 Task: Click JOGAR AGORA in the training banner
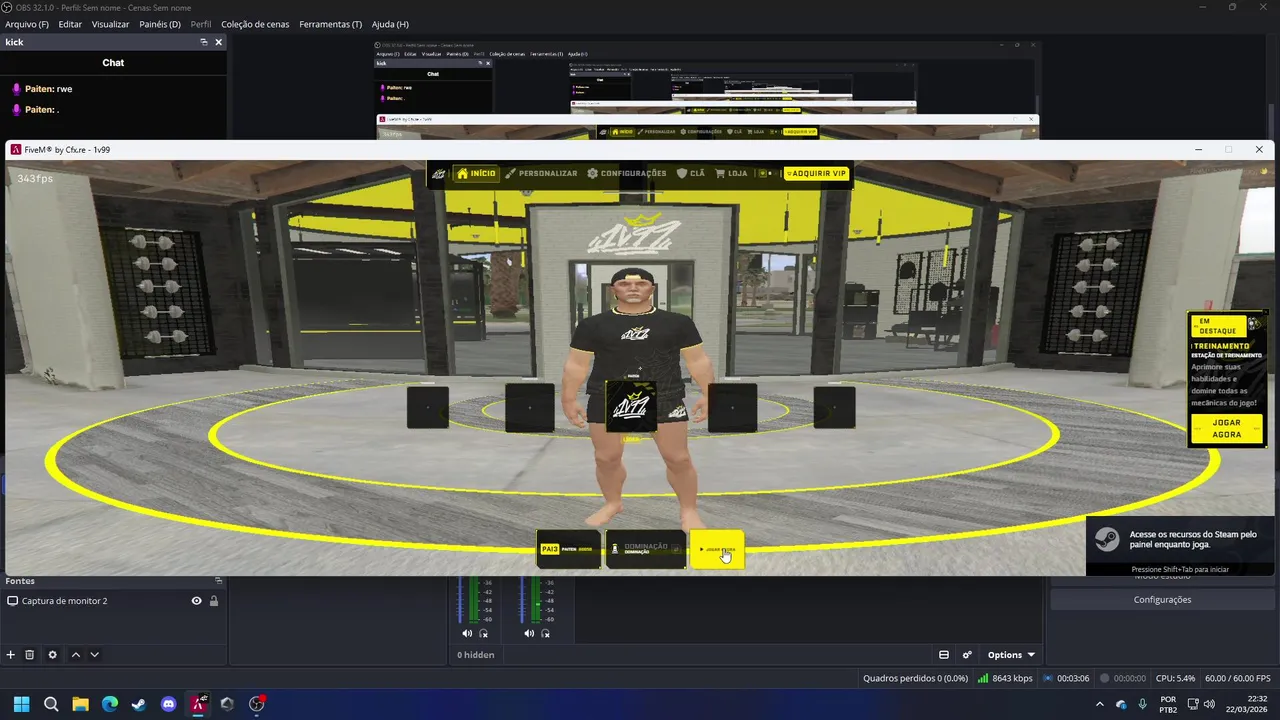(1226, 429)
